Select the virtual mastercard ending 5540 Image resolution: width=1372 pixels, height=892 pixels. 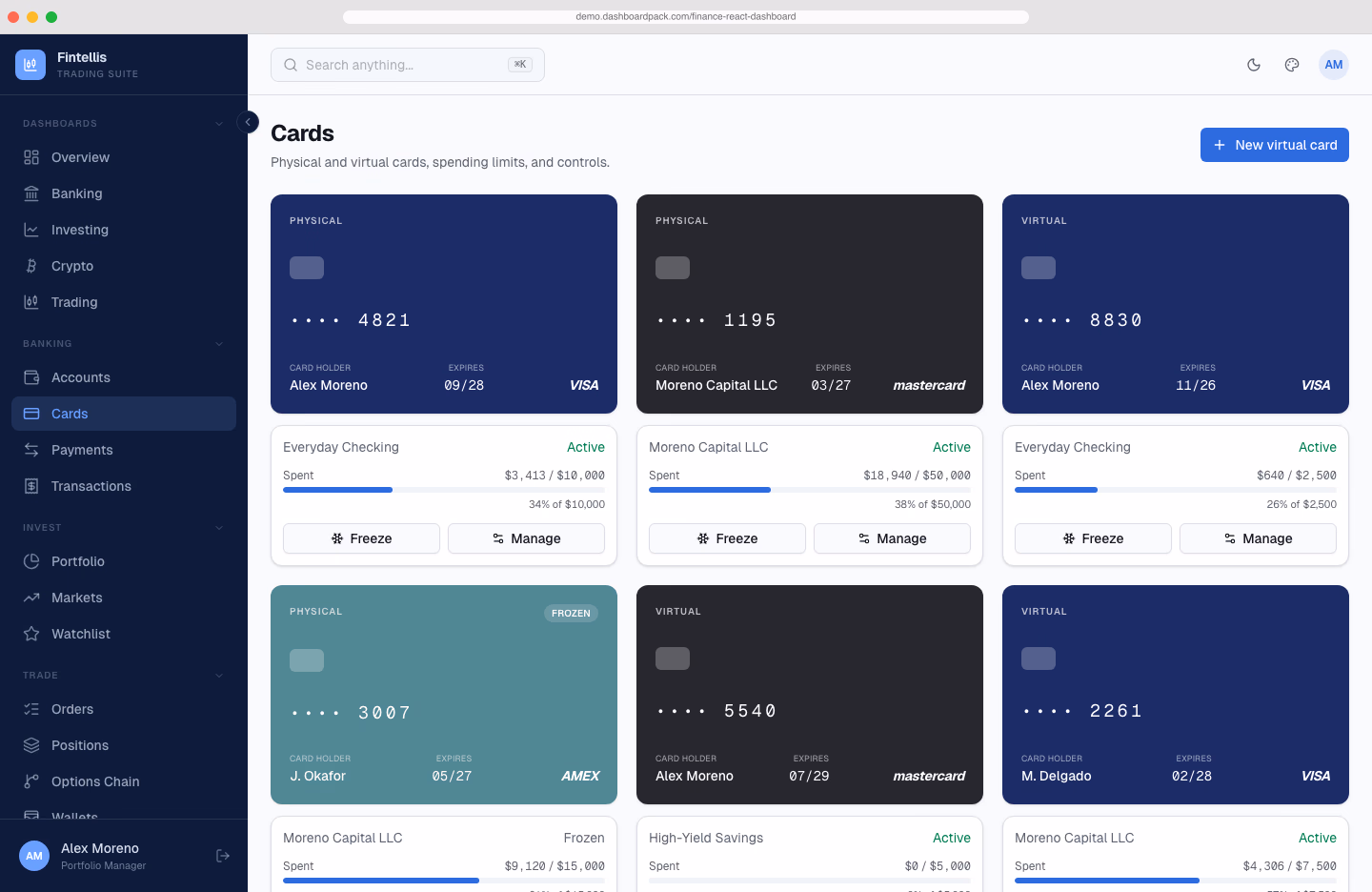[810, 695]
